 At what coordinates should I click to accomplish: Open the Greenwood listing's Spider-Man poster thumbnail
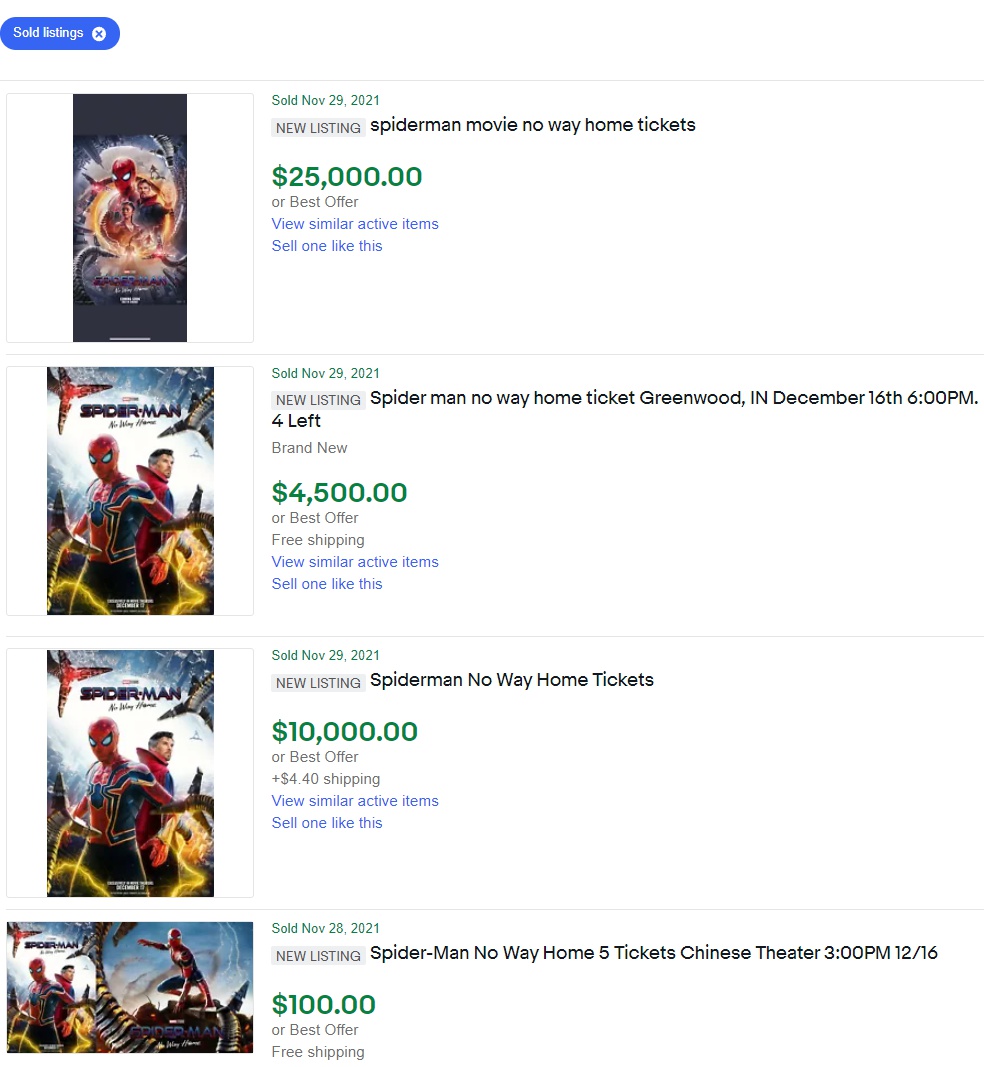tap(129, 490)
